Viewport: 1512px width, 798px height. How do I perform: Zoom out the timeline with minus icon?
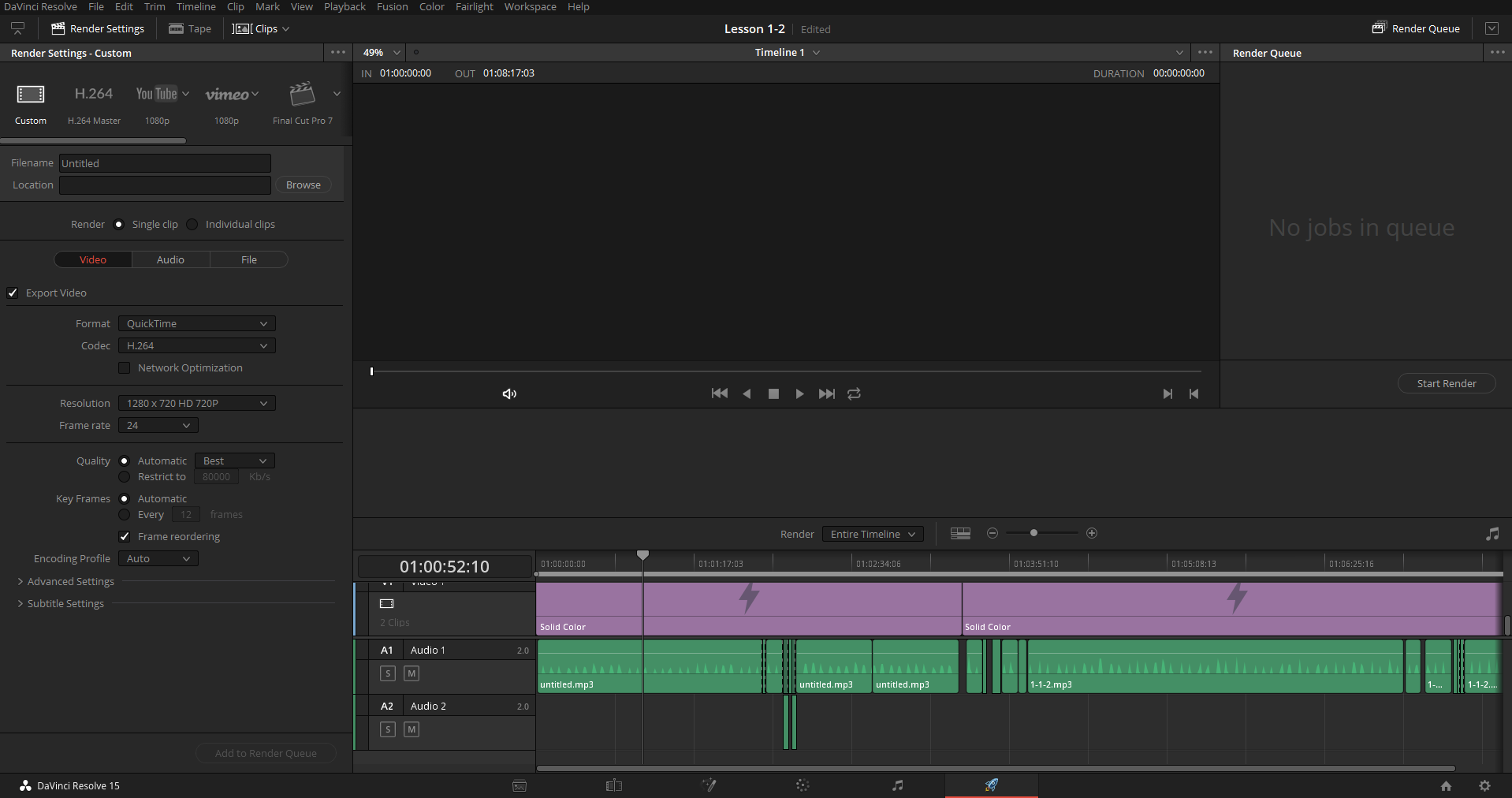click(x=992, y=534)
